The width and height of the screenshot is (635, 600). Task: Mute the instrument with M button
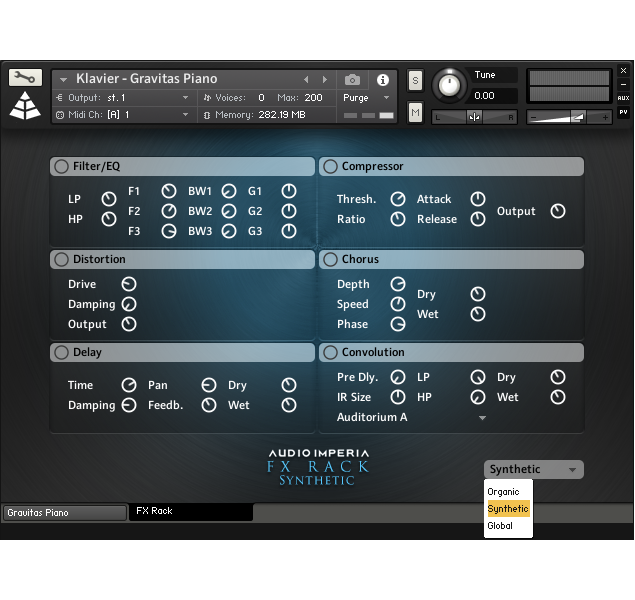[x=415, y=112]
